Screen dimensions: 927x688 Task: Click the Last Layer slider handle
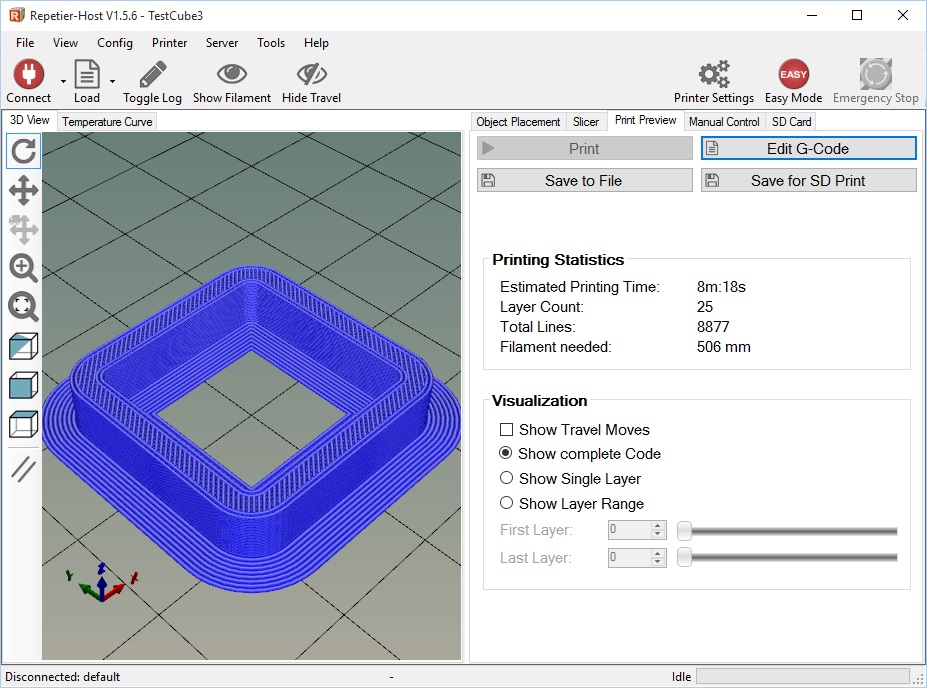(x=685, y=557)
